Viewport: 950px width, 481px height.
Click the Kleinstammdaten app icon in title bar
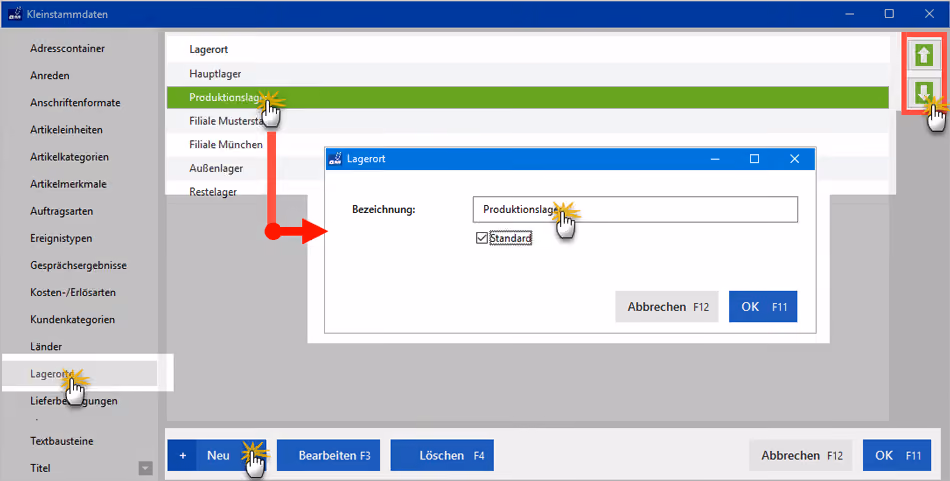coord(16,13)
